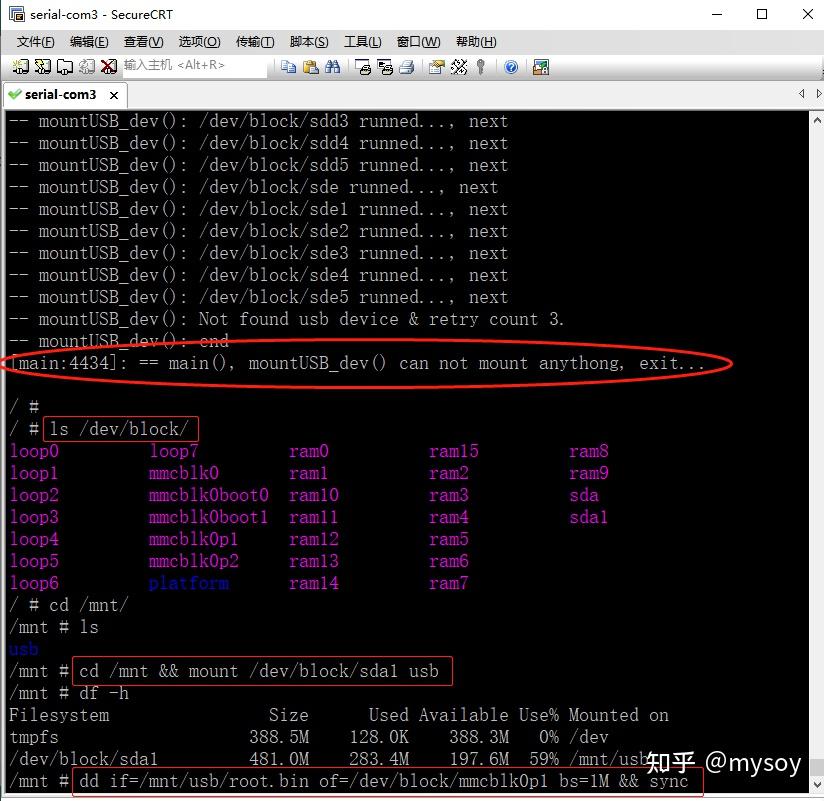Image resolution: width=824 pixels, height=801 pixels.
Task: Close the serial-com3 tab
Action: click(114, 95)
